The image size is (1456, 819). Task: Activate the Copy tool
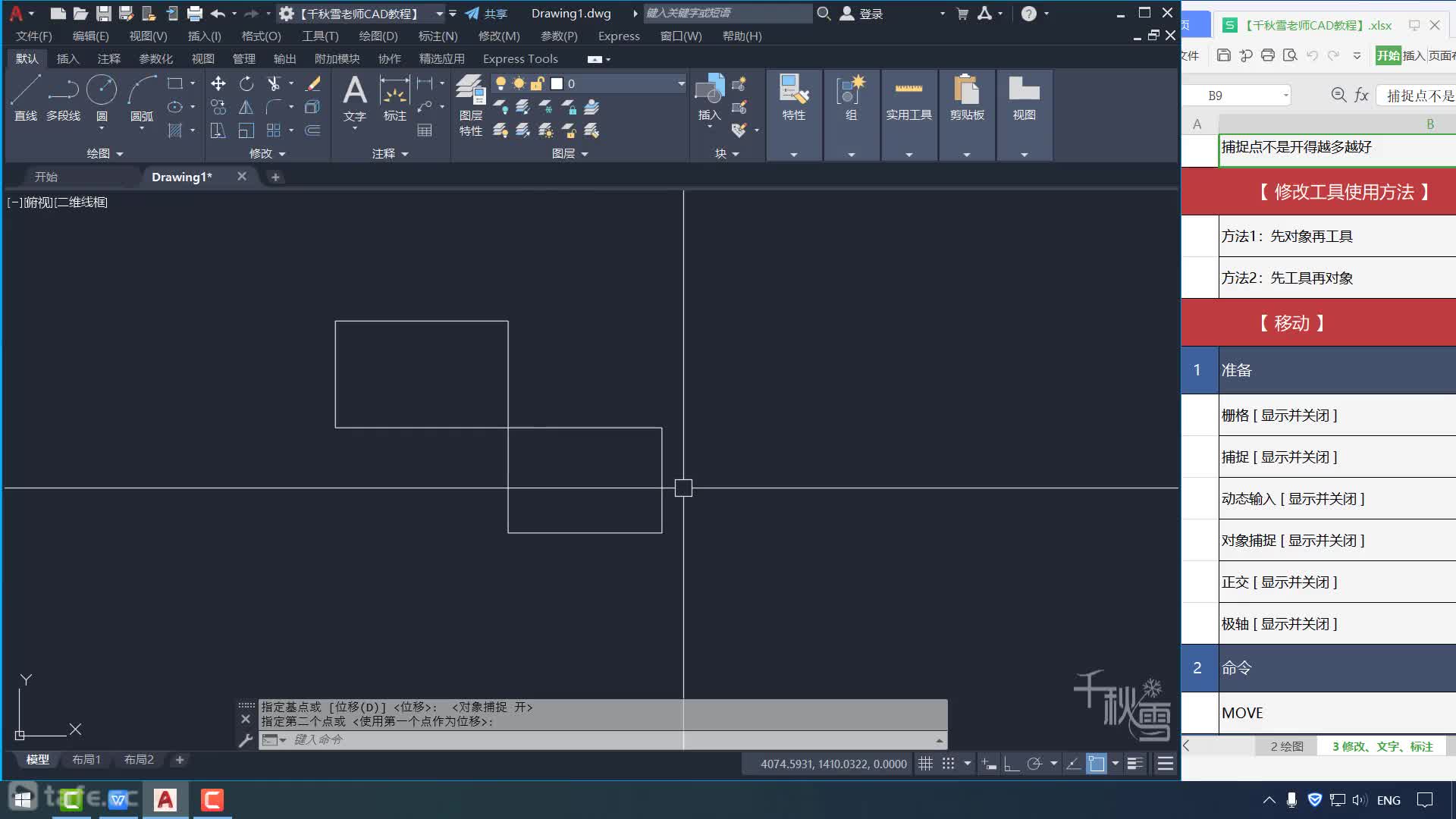click(218, 107)
